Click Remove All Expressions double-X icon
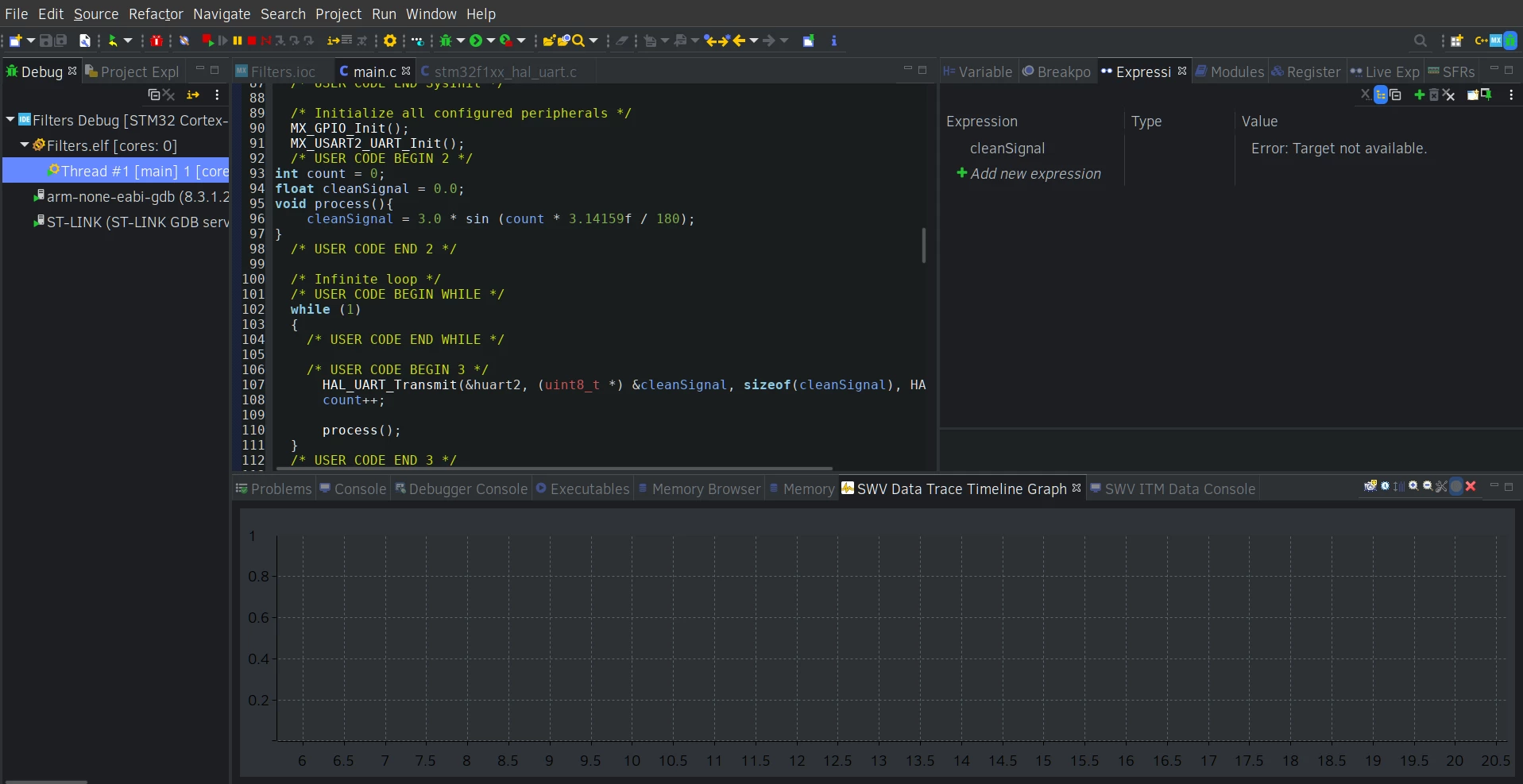The image size is (1523, 784). [1449, 95]
